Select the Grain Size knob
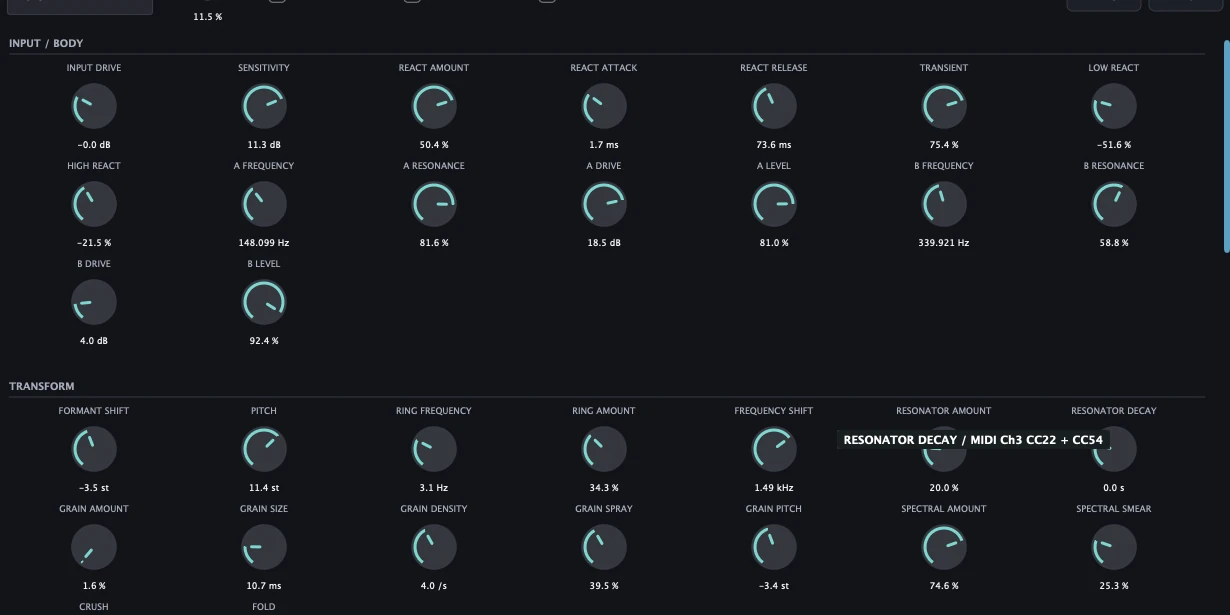Screen dimensions: 1230x615 coord(264,547)
